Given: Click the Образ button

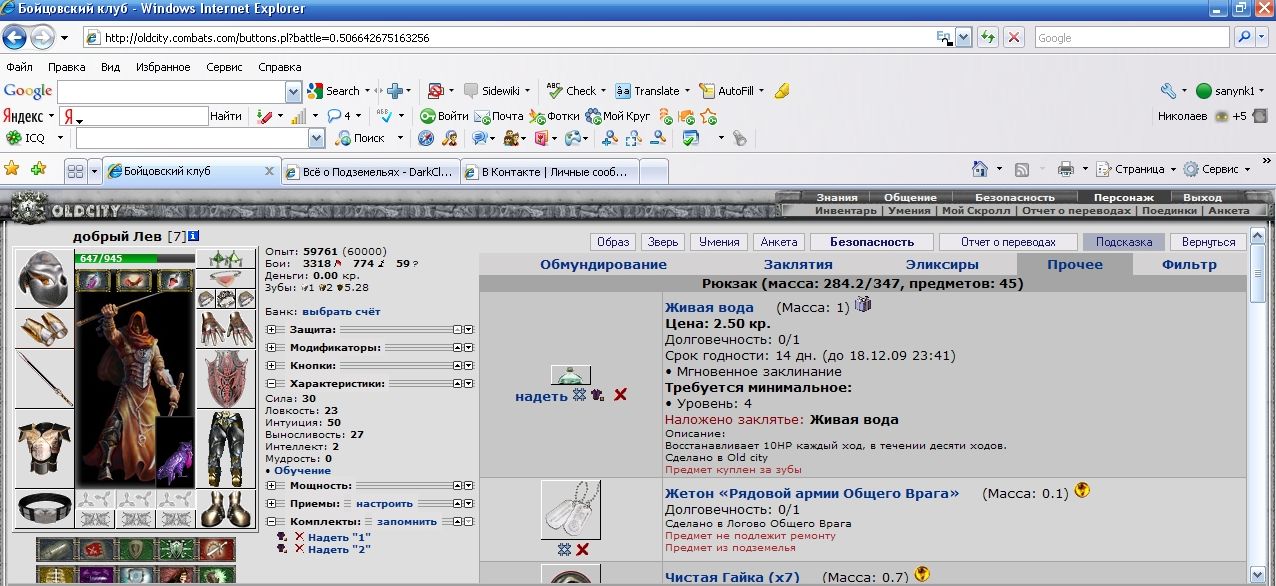Looking at the screenshot, I should pos(613,242).
